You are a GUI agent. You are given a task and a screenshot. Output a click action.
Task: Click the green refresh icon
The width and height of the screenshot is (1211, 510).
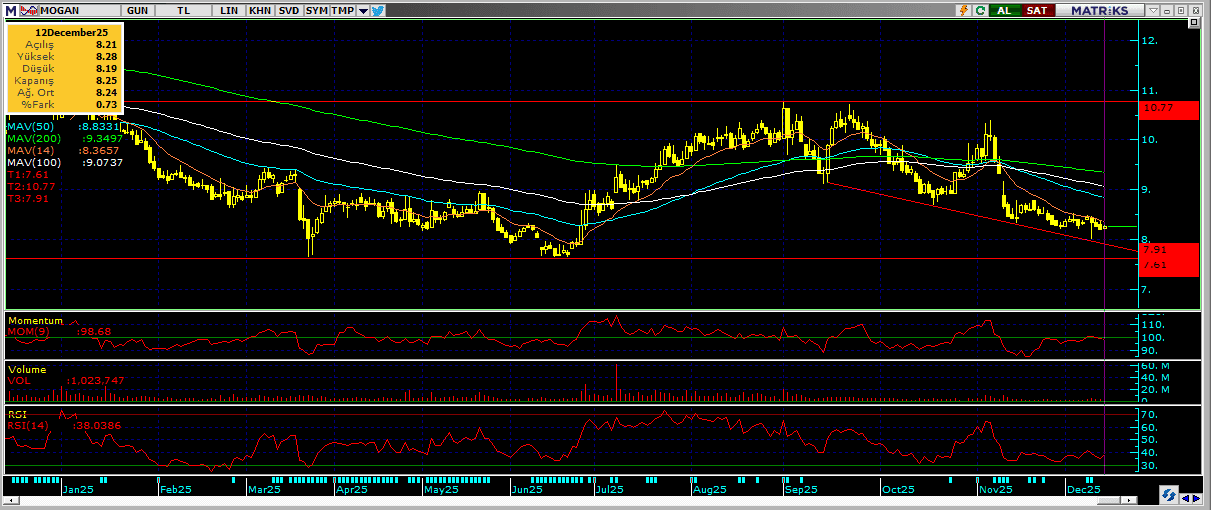coord(981,10)
